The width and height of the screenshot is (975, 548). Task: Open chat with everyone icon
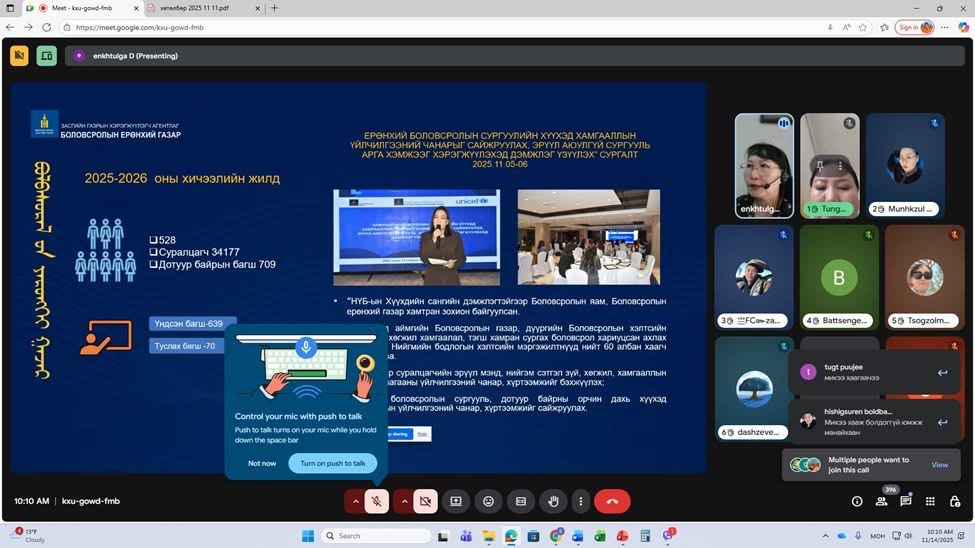click(906, 501)
